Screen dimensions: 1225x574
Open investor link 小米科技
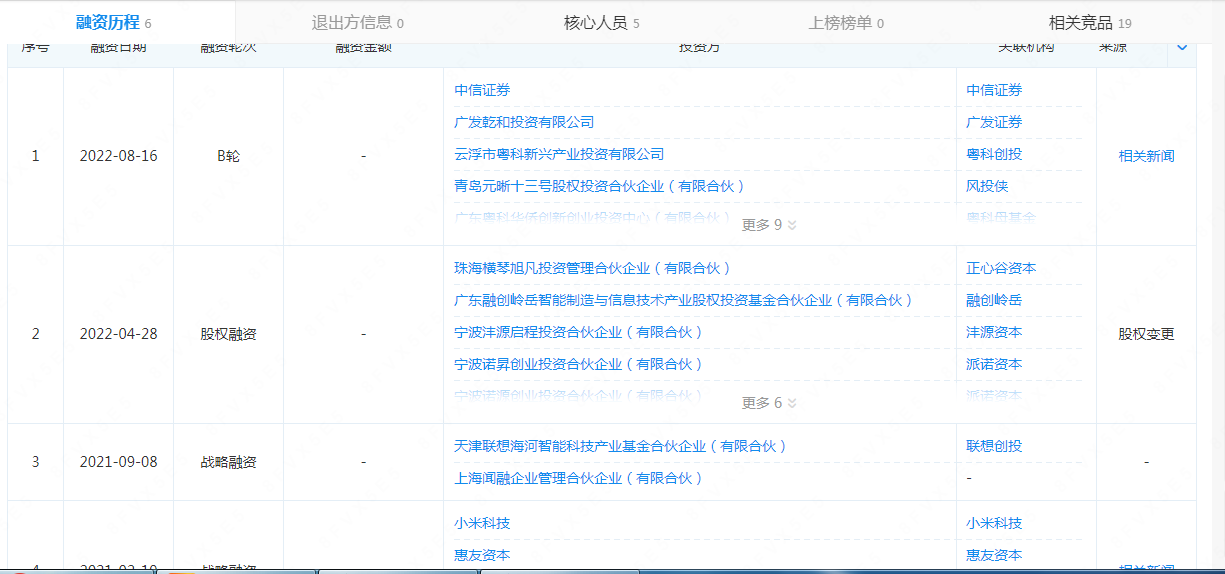tap(482, 523)
